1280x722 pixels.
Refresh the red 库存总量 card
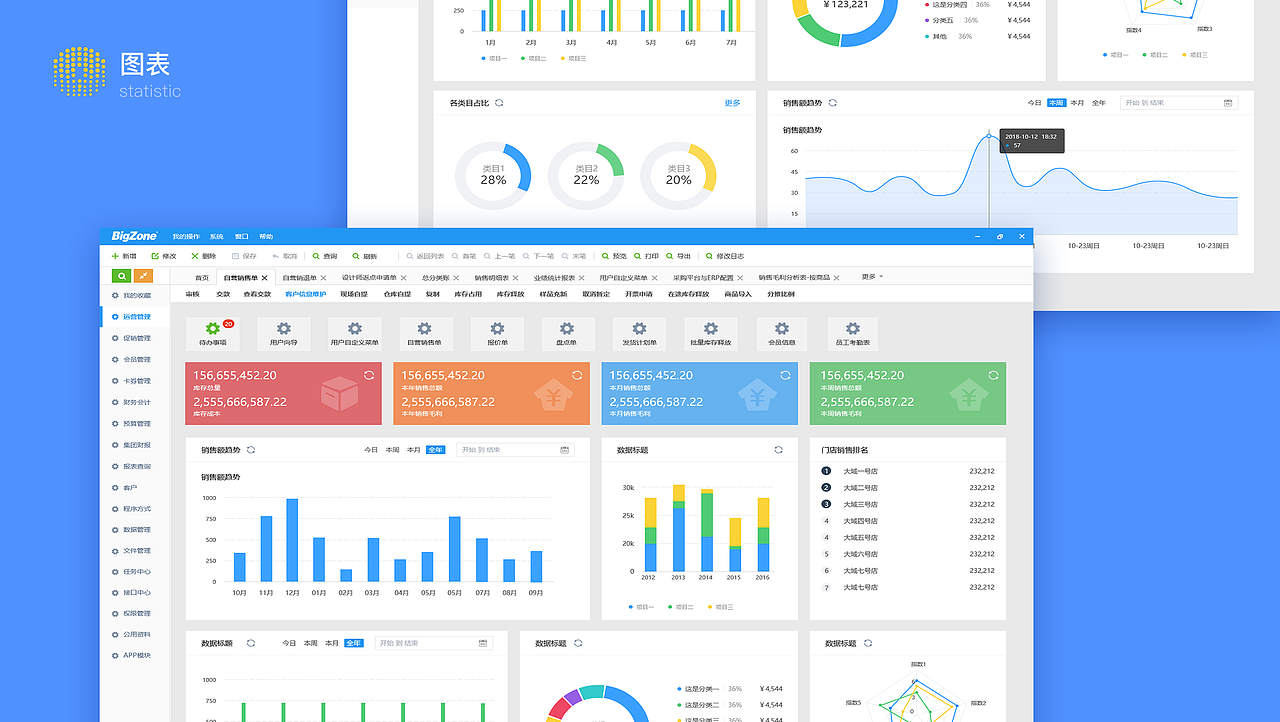point(369,375)
